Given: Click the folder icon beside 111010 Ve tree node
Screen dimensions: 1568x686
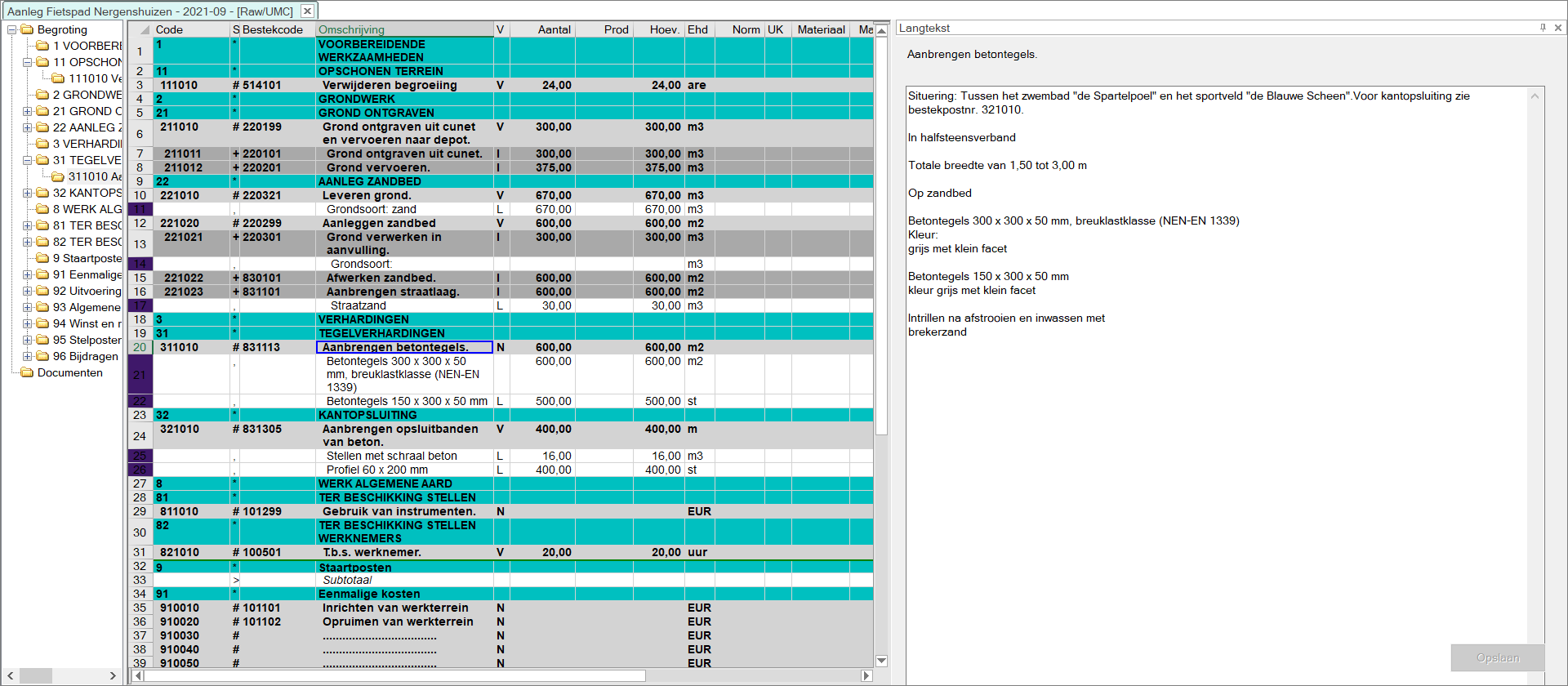Looking at the screenshot, I should click(58, 78).
